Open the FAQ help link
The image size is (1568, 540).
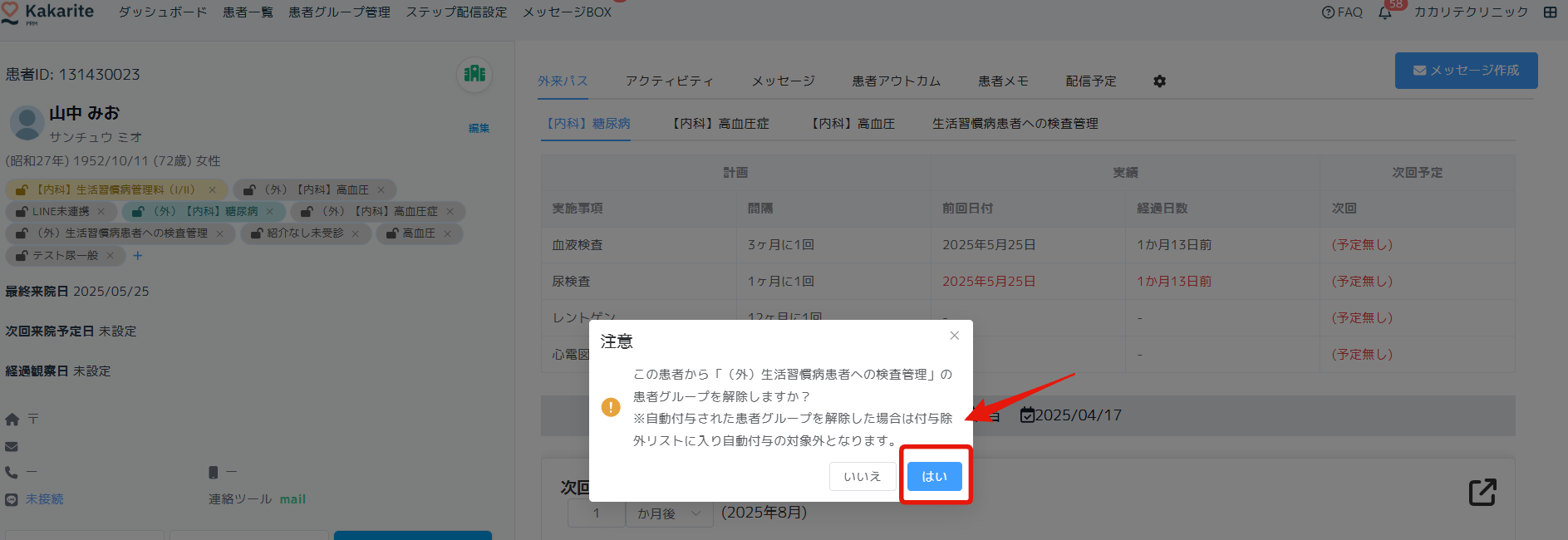point(1342,12)
